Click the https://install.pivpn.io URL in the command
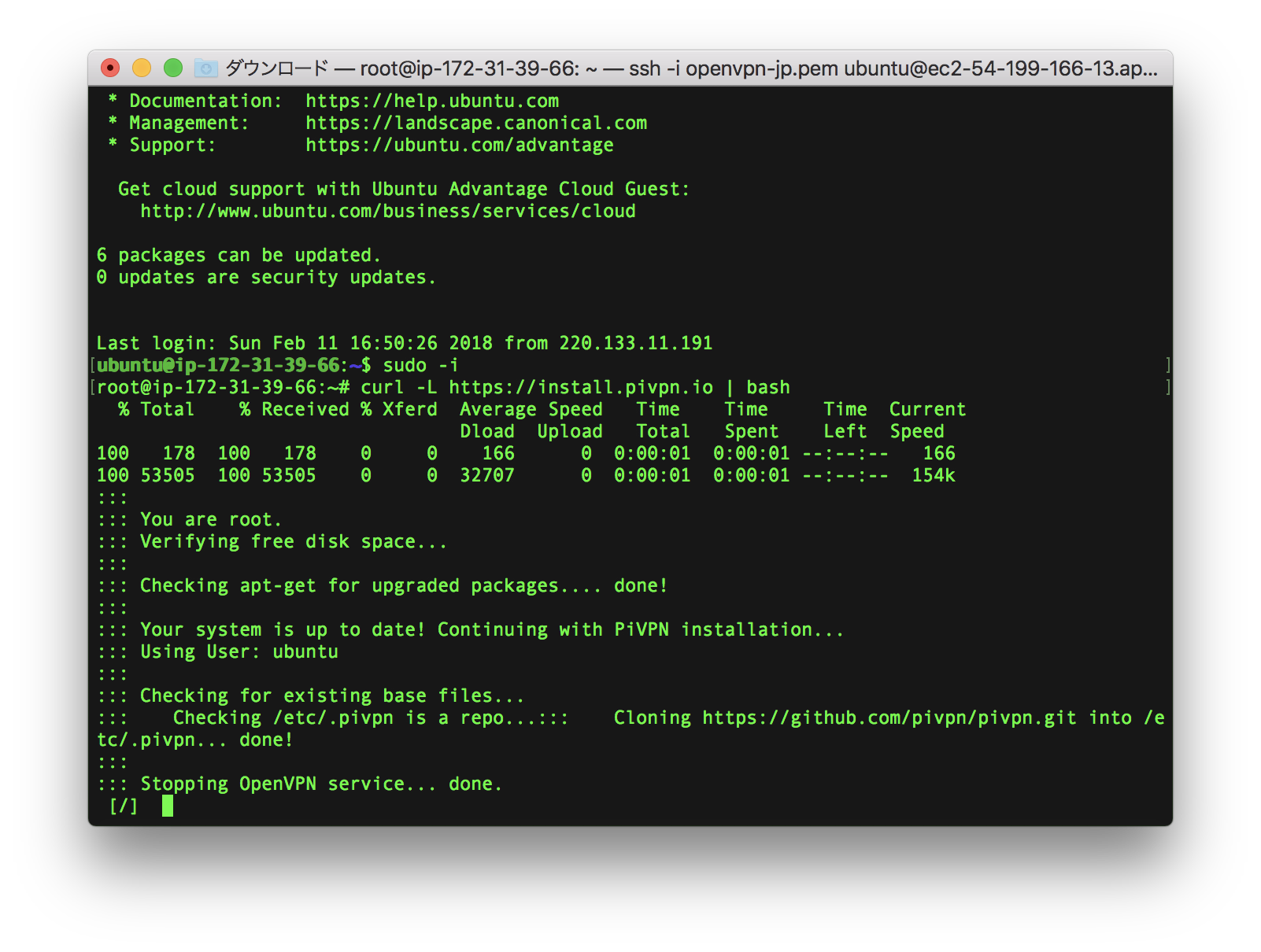Viewport: 1261px width, 952px height. [x=581, y=387]
